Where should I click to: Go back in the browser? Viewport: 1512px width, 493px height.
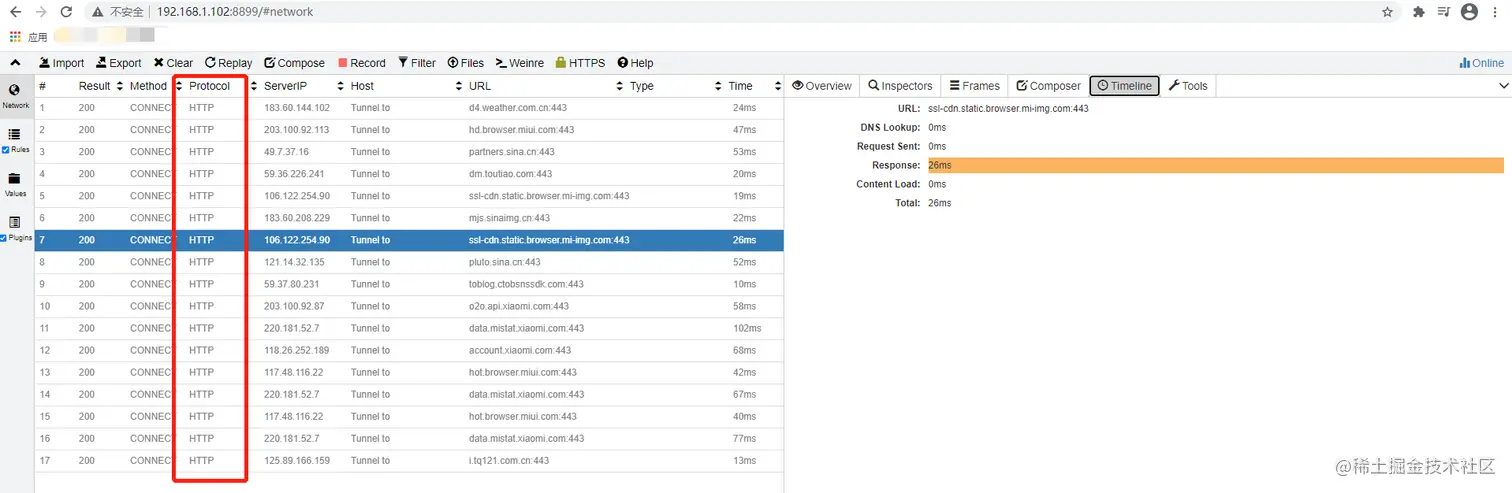pyautogui.click(x=15, y=12)
